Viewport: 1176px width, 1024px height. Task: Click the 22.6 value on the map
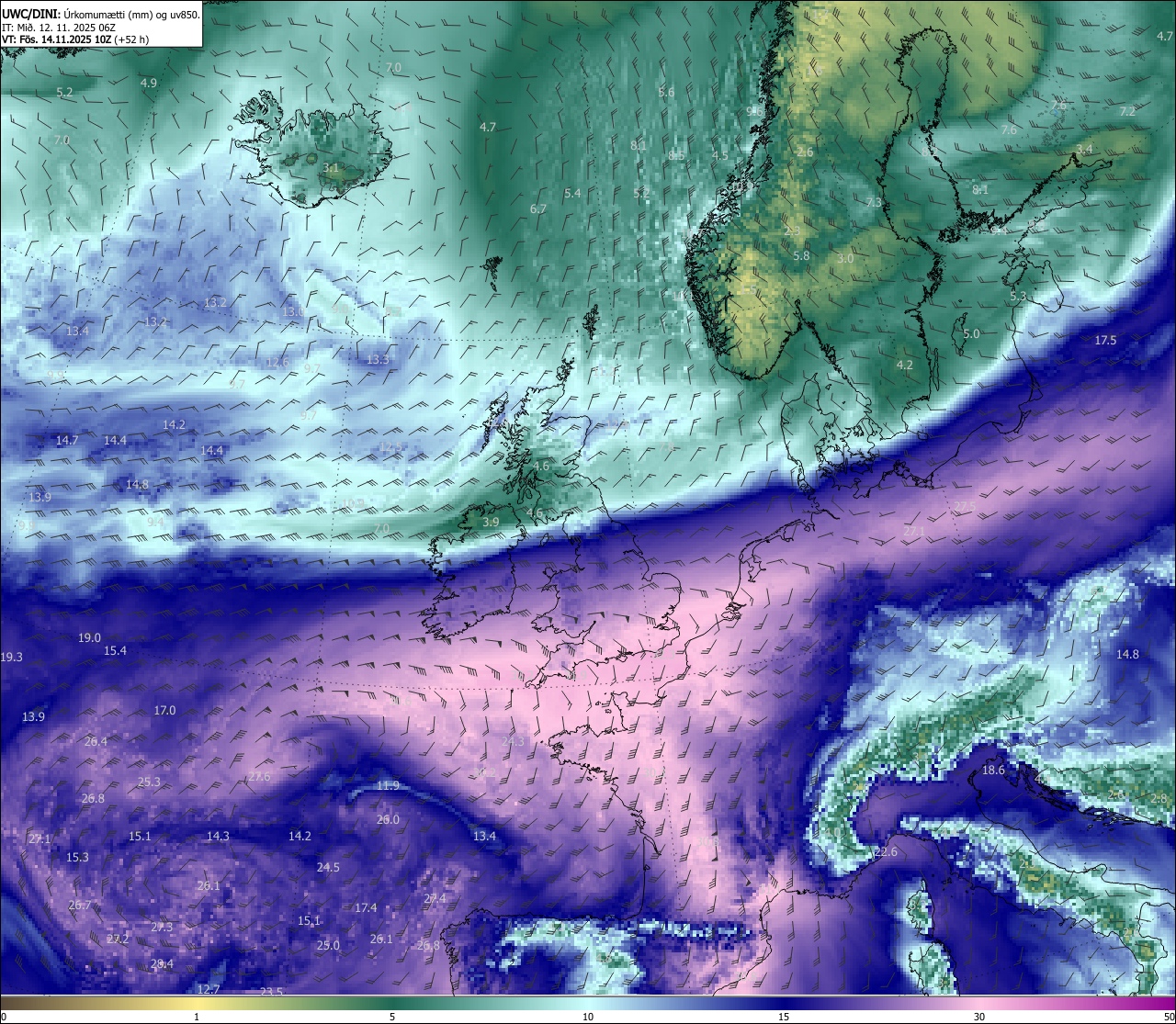[886, 852]
